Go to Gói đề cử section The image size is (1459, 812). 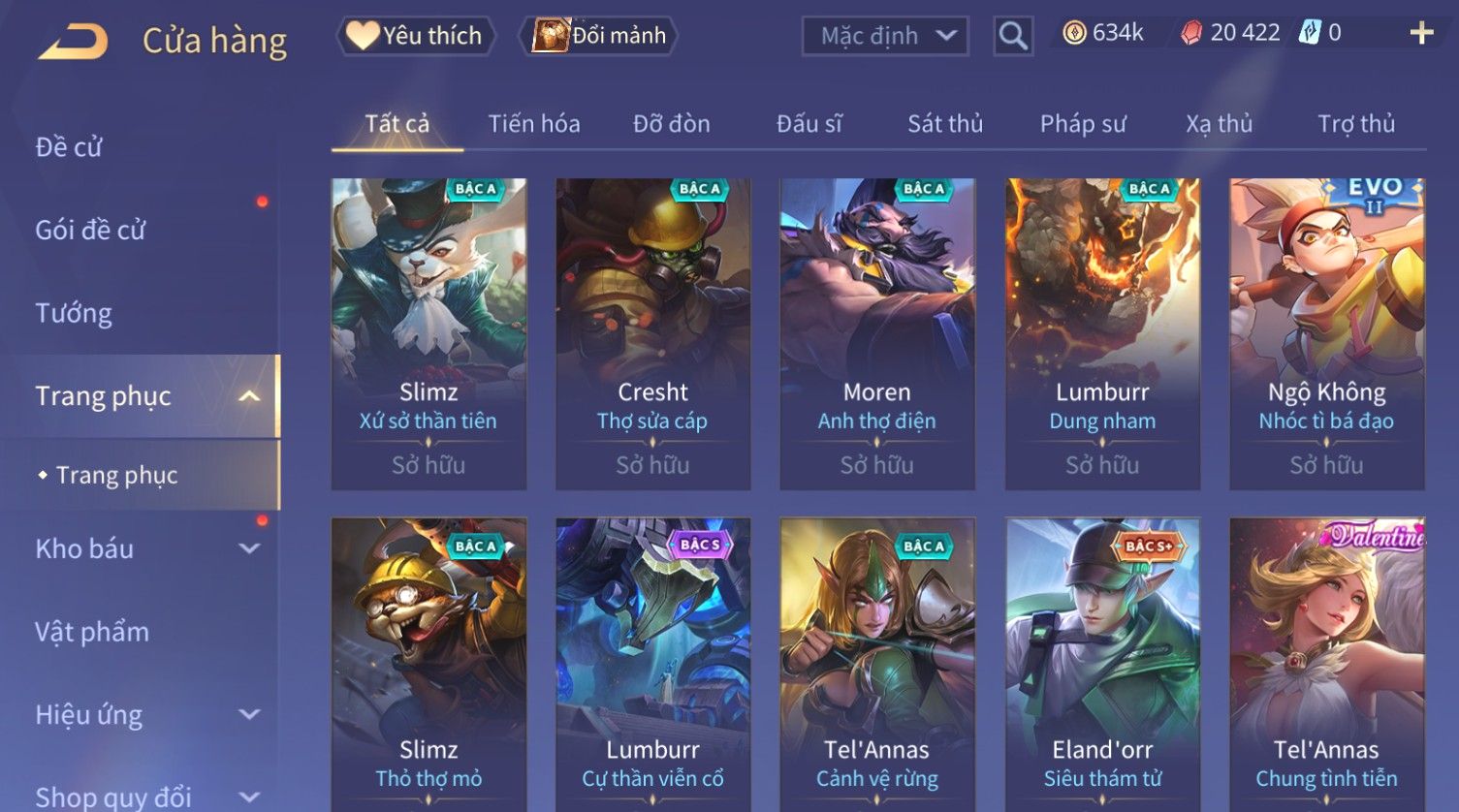tap(90, 230)
